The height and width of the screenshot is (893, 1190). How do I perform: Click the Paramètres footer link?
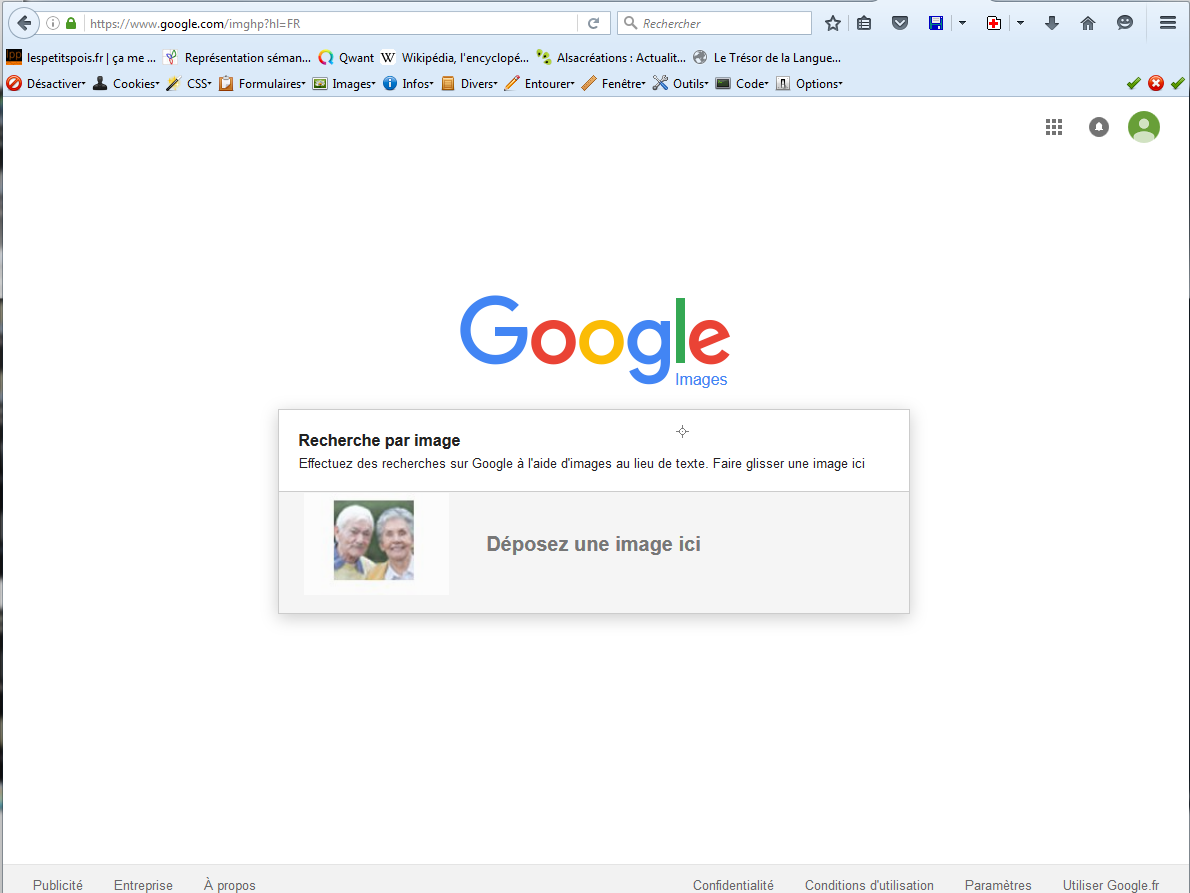[998, 885]
